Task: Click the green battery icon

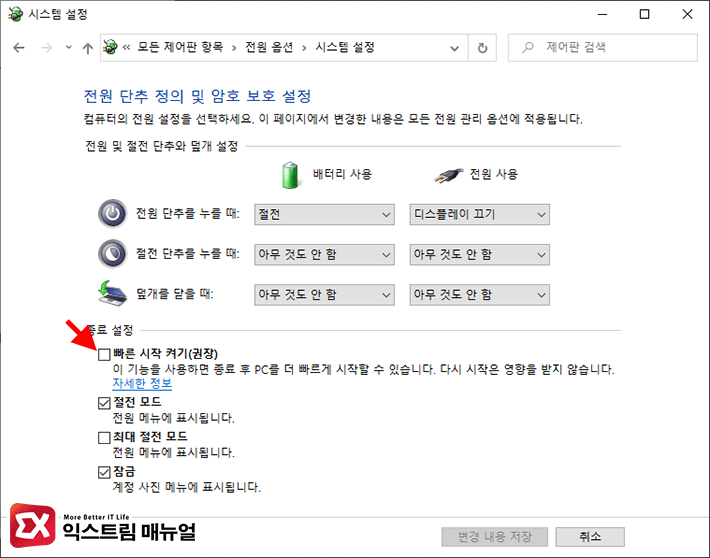Action: [x=290, y=175]
